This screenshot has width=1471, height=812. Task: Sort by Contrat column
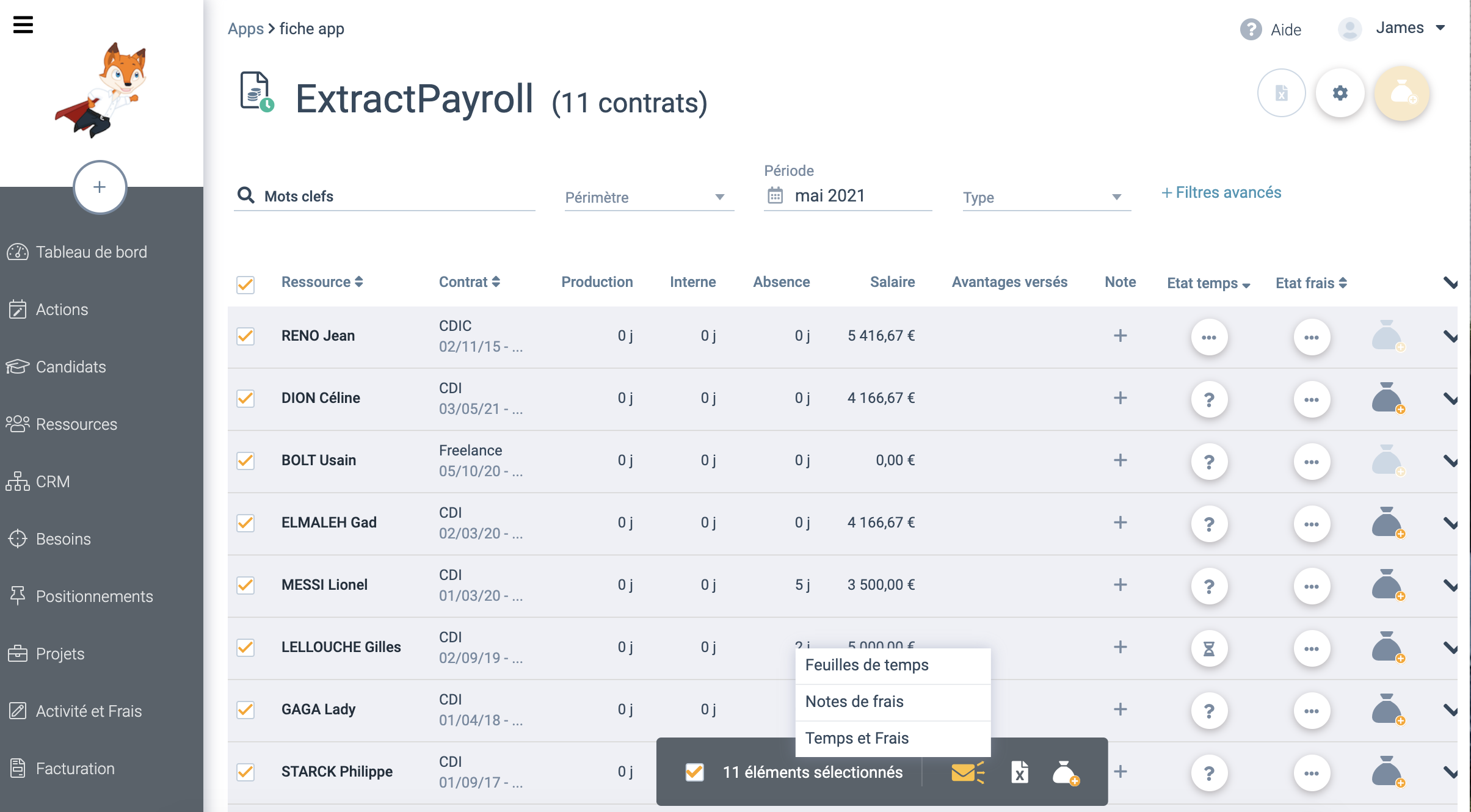click(469, 282)
